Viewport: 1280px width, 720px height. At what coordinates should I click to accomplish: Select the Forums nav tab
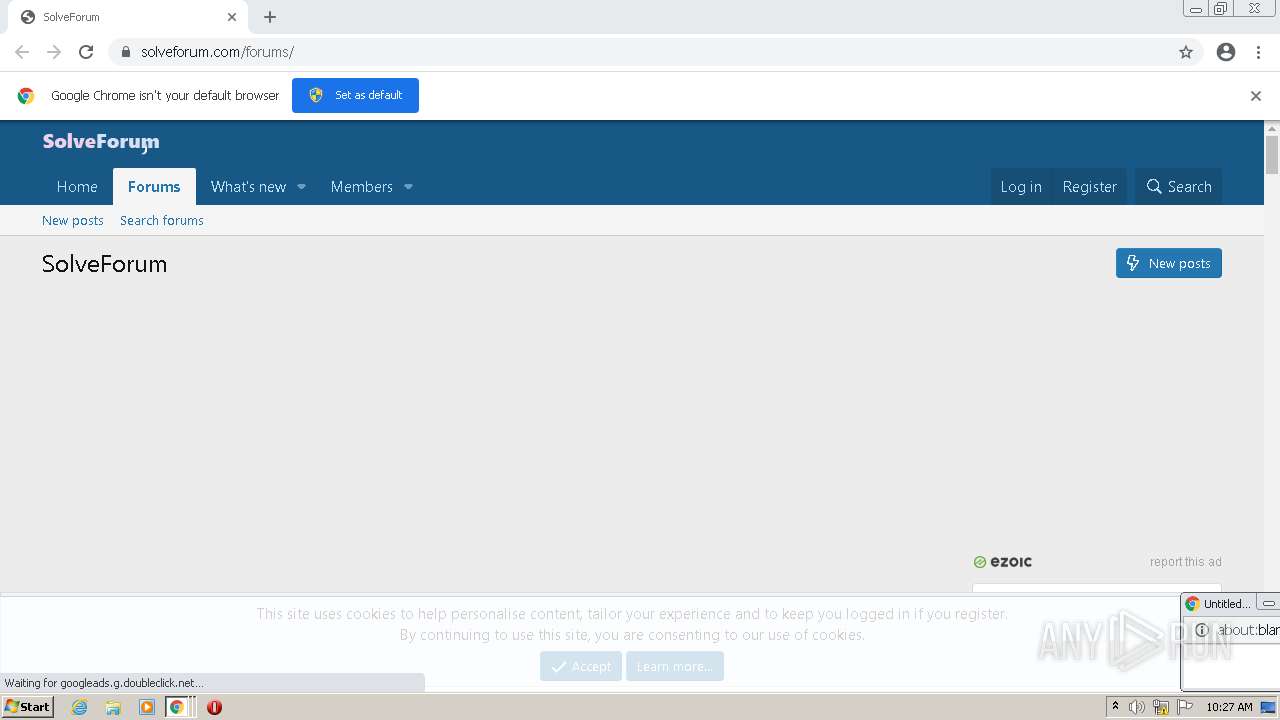154,187
